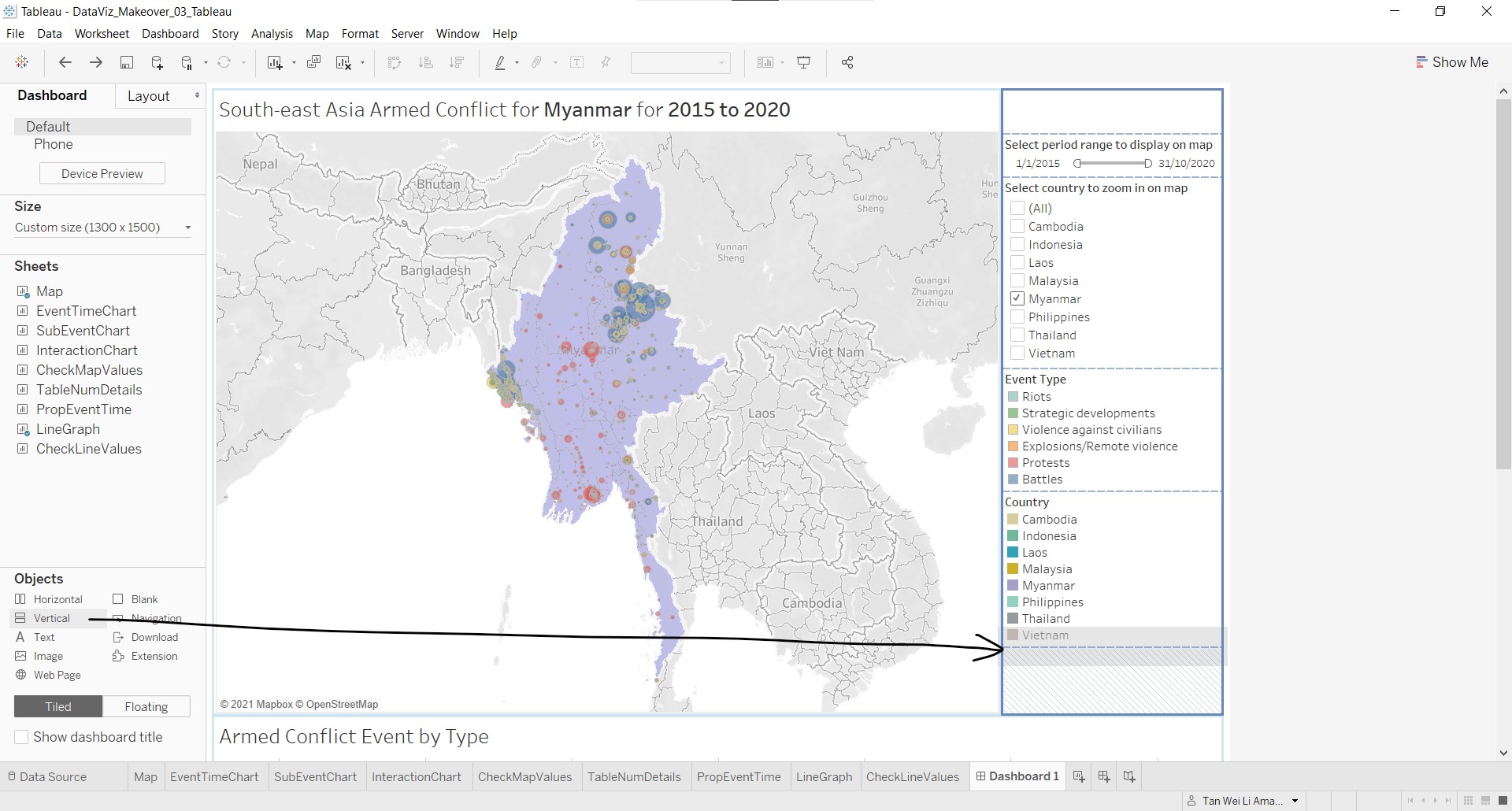The width and height of the screenshot is (1512, 811).
Task: Click the Add New Data Source icon
Action: coord(157,63)
